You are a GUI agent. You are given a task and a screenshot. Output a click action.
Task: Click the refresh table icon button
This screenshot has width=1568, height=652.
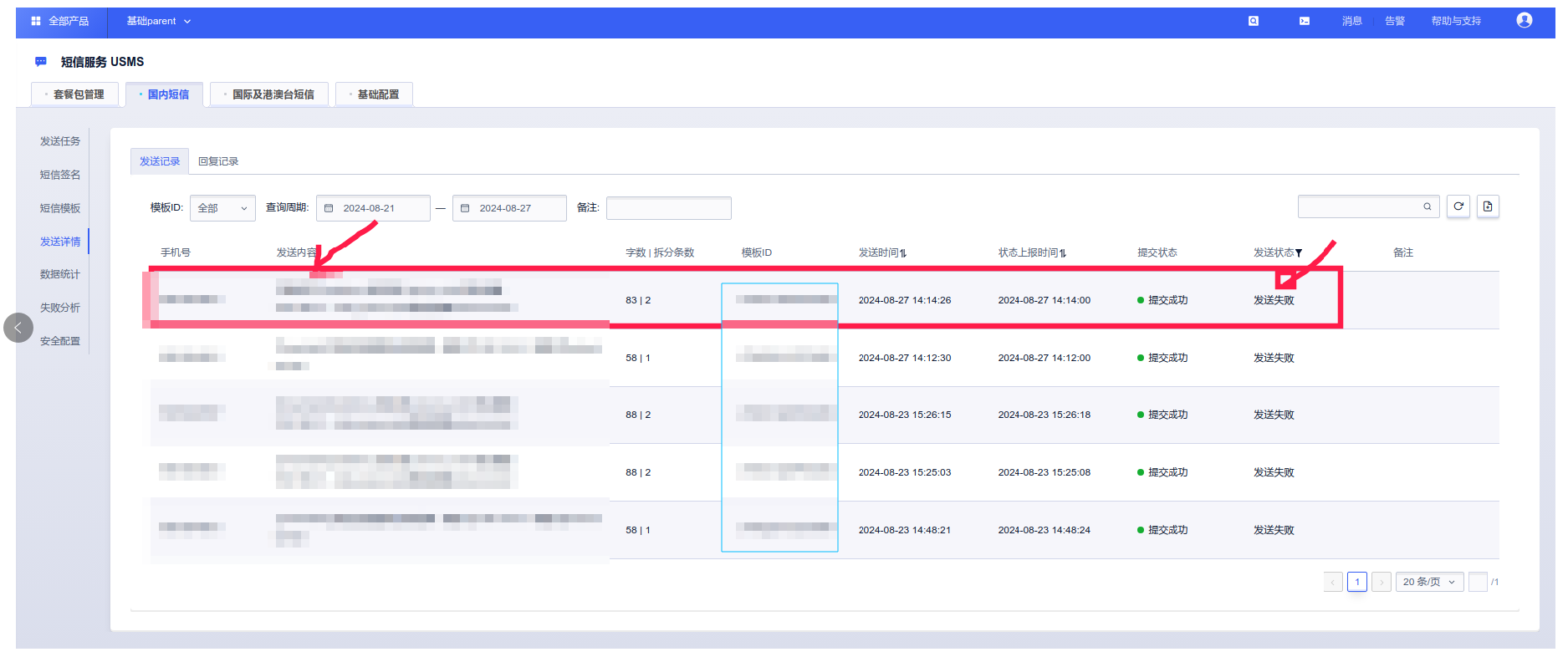(1458, 206)
